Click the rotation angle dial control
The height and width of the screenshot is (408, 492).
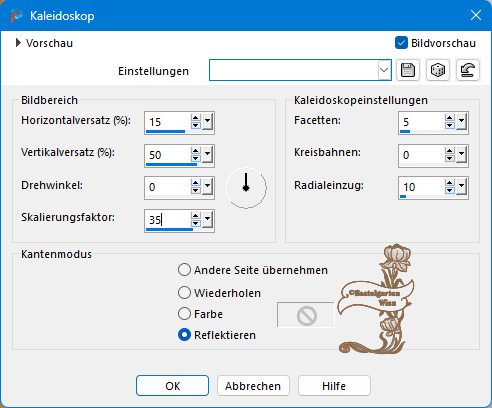[x=246, y=188]
